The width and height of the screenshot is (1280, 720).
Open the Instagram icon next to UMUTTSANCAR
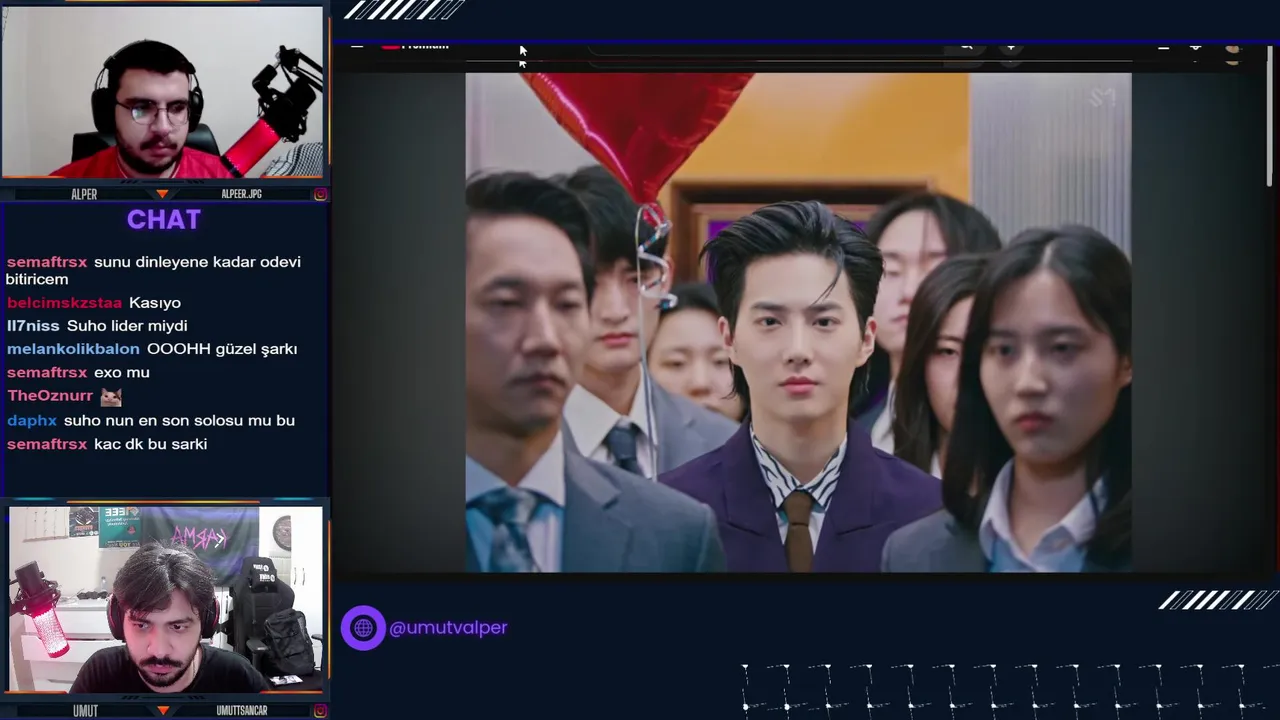320,711
